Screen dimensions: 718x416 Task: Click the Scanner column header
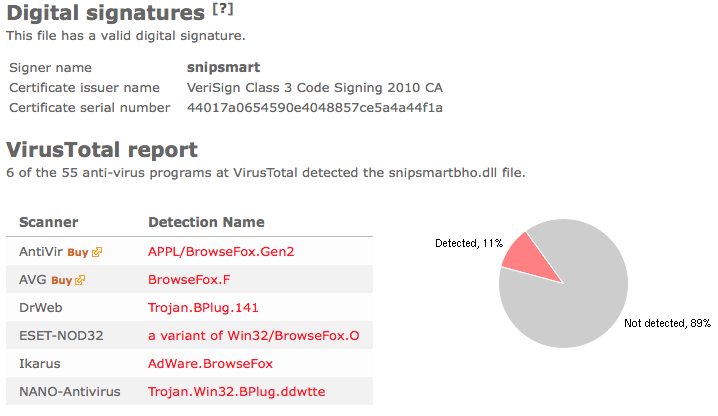49,222
